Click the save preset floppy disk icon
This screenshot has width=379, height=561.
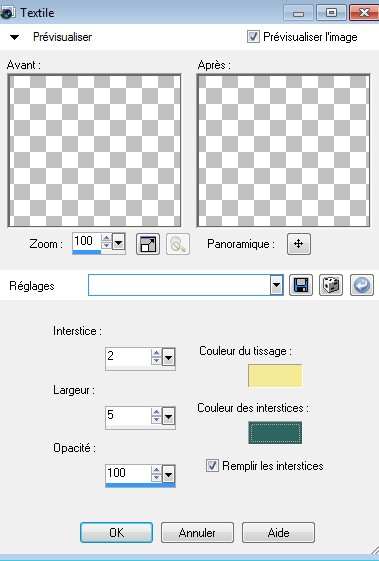click(301, 285)
